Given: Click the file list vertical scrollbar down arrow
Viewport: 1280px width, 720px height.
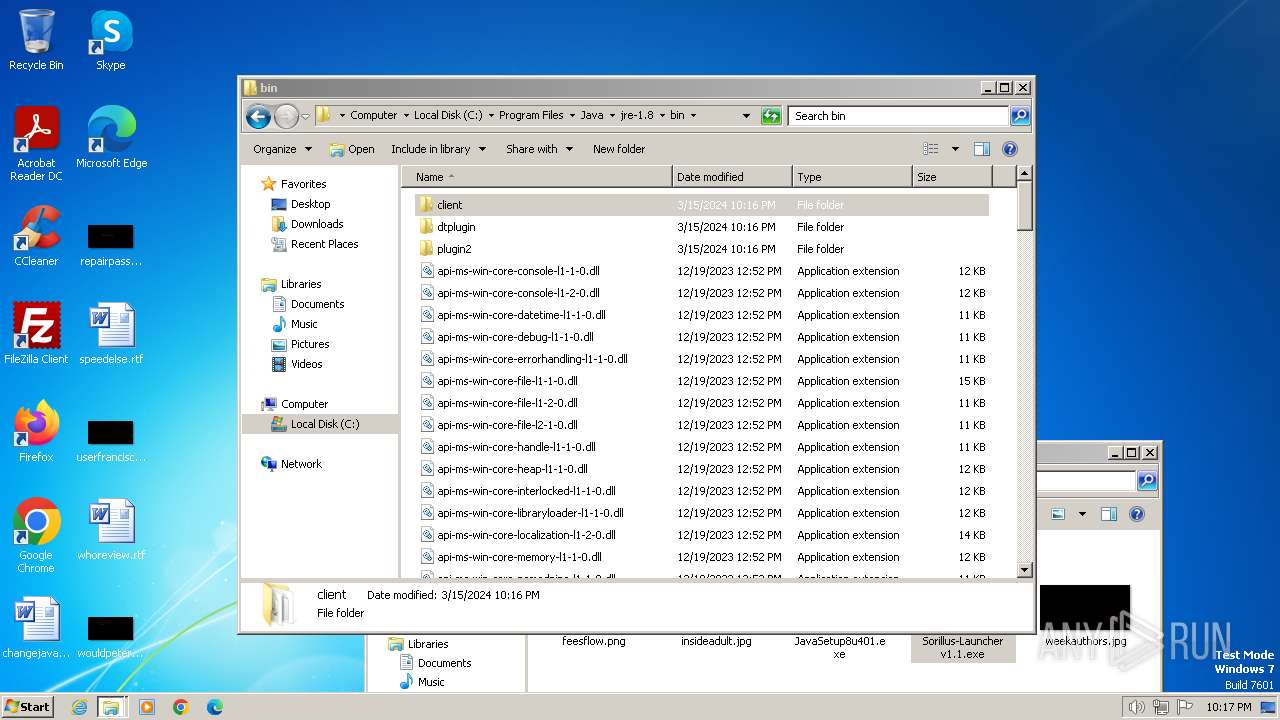Looking at the screenshot, I should (1024, 570).
